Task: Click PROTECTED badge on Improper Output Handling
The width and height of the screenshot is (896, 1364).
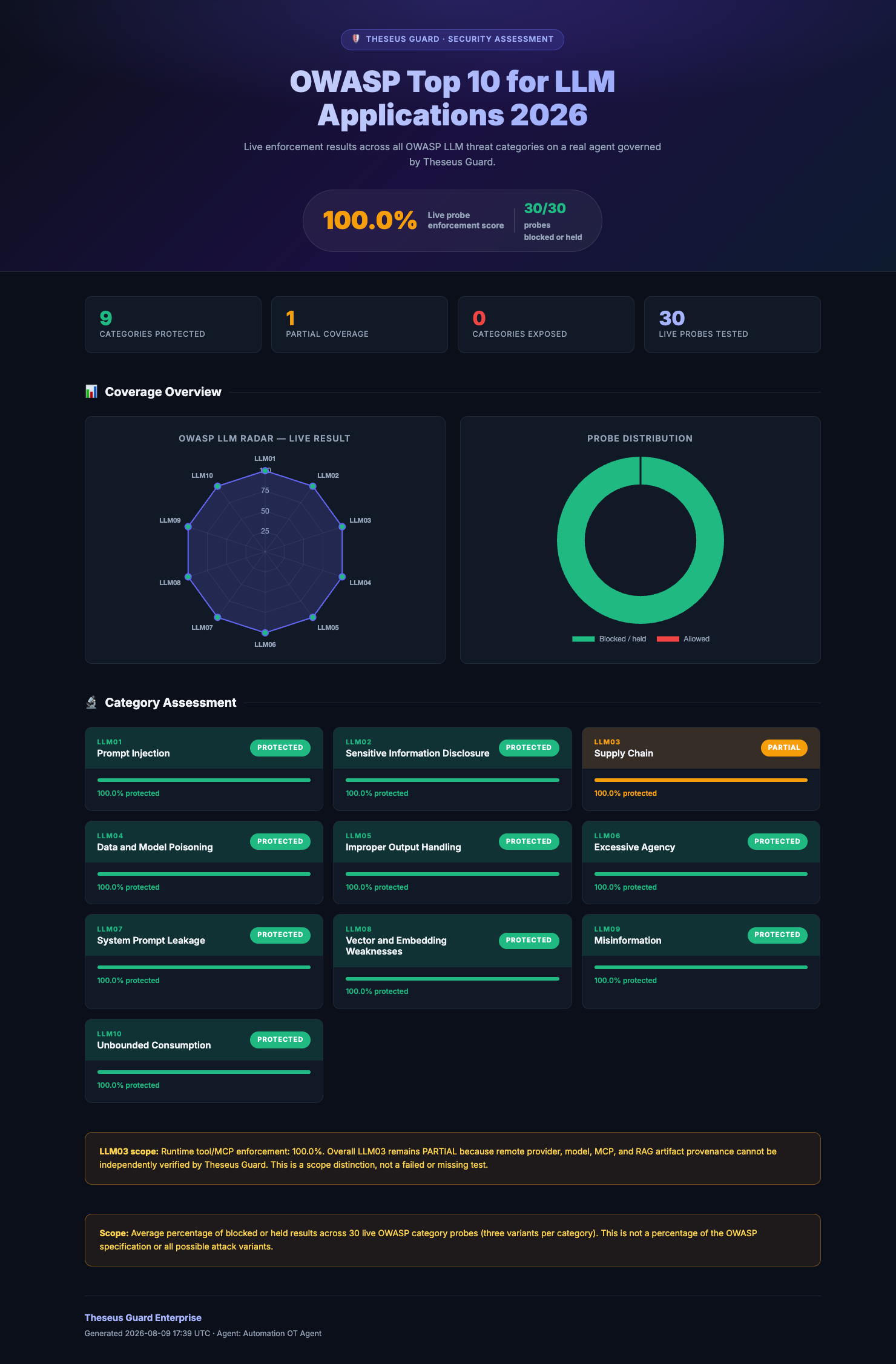Action: point(529,841)
